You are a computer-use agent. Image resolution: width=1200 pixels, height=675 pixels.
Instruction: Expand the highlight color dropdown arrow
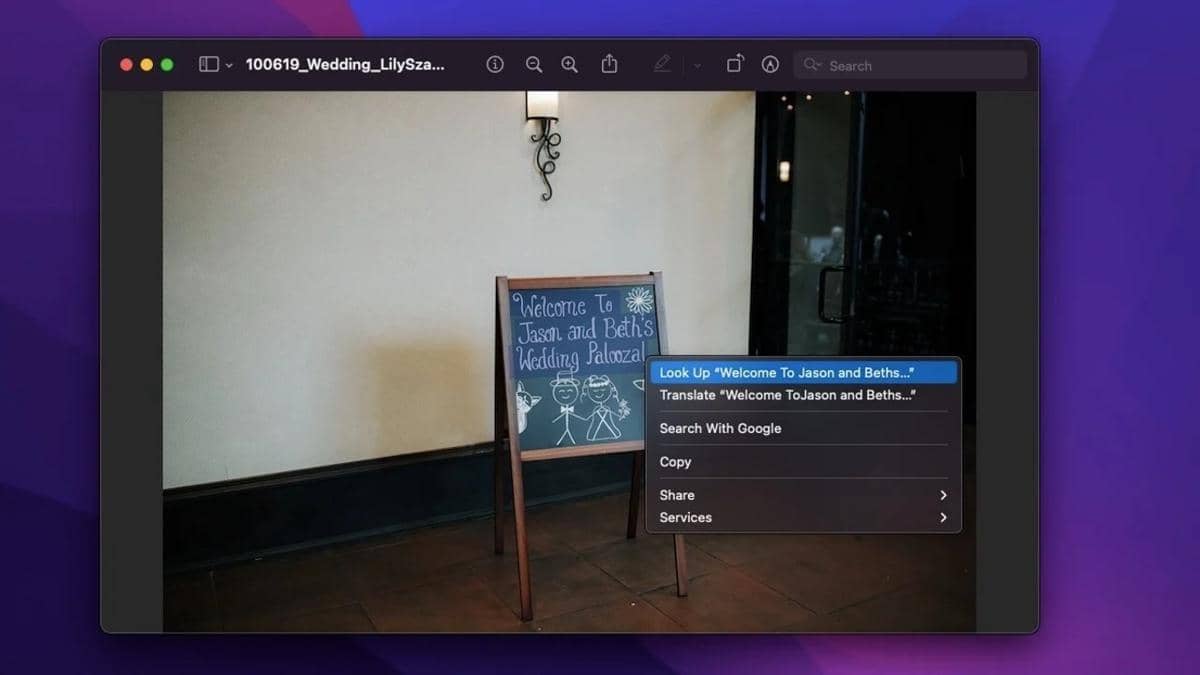pyautogui.click(x=697, y=65)
